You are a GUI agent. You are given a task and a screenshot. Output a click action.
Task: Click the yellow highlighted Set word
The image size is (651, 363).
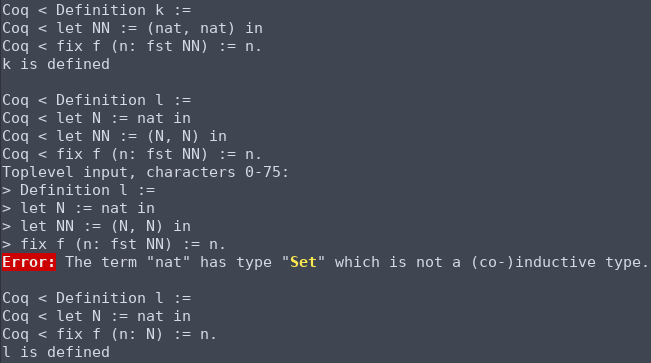point(303,262)
